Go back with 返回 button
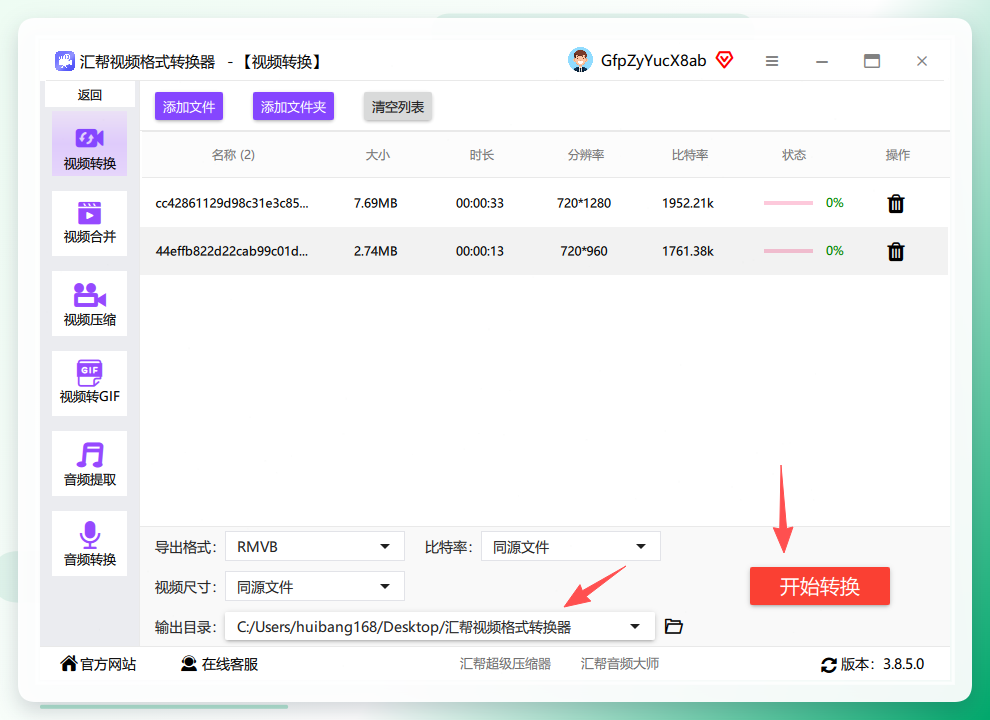This screenshot has width=990, height=720. pos(90,95)
